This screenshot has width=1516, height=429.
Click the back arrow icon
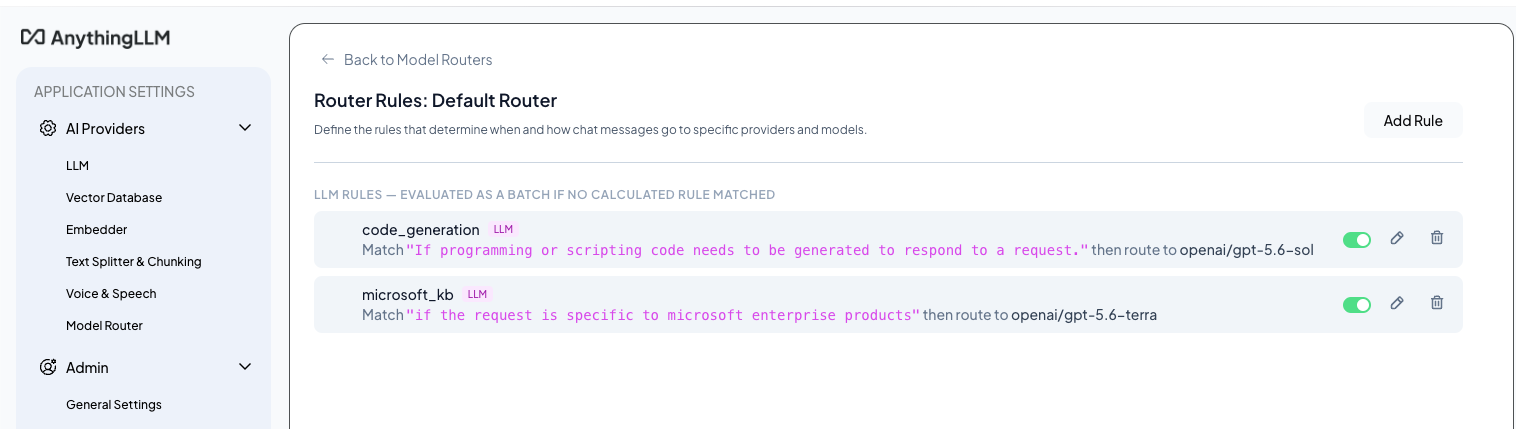tap(327, 59)
